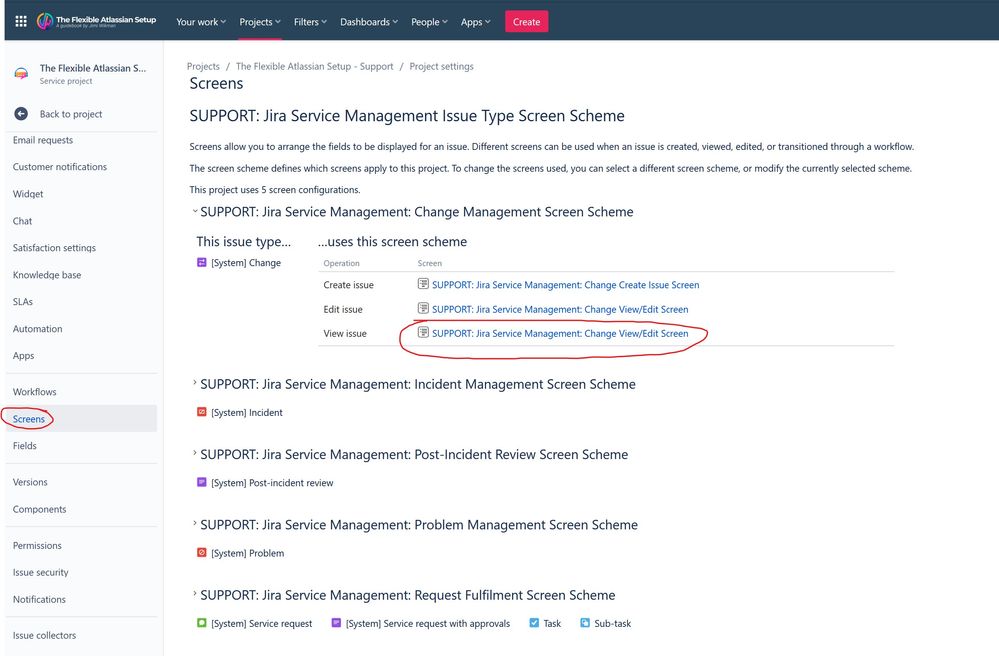The image size is (999, 656).
Task: Click the service project avatar icon
Action: pos(21,74)
